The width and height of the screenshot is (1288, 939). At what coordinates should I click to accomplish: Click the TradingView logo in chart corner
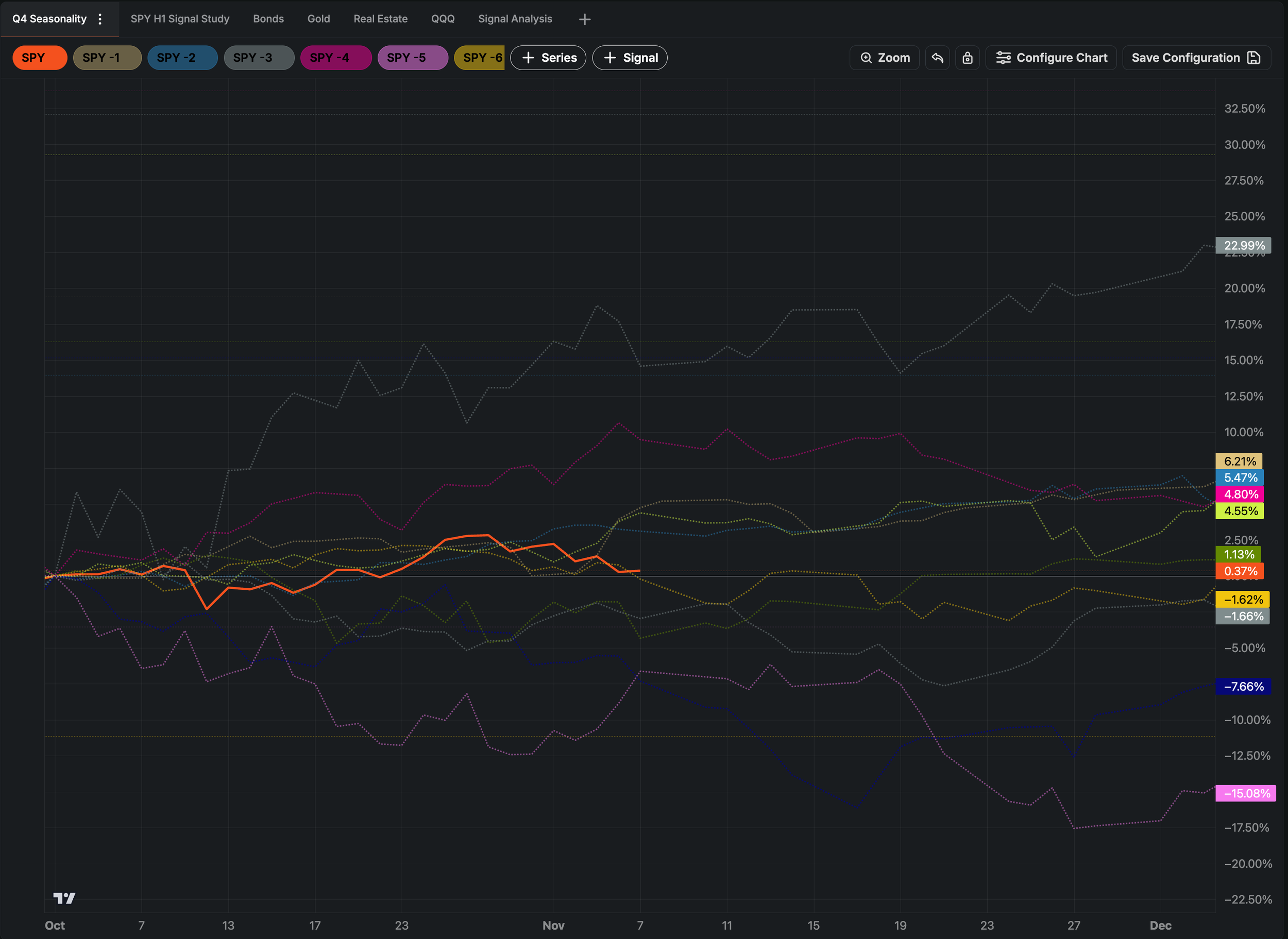click(x=64, y=897)
